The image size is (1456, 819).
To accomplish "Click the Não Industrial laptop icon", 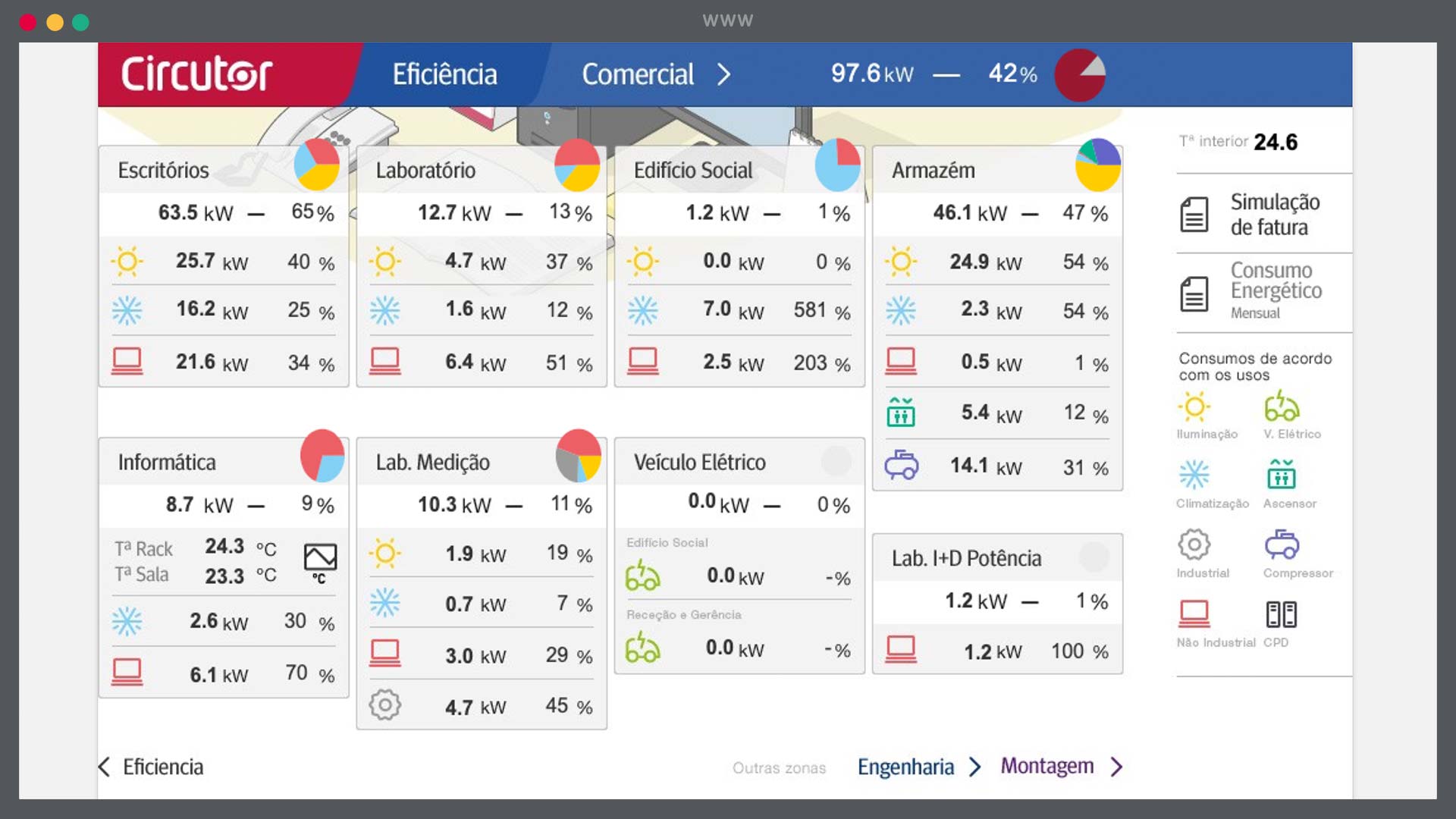I will (x=1194, y=613).
